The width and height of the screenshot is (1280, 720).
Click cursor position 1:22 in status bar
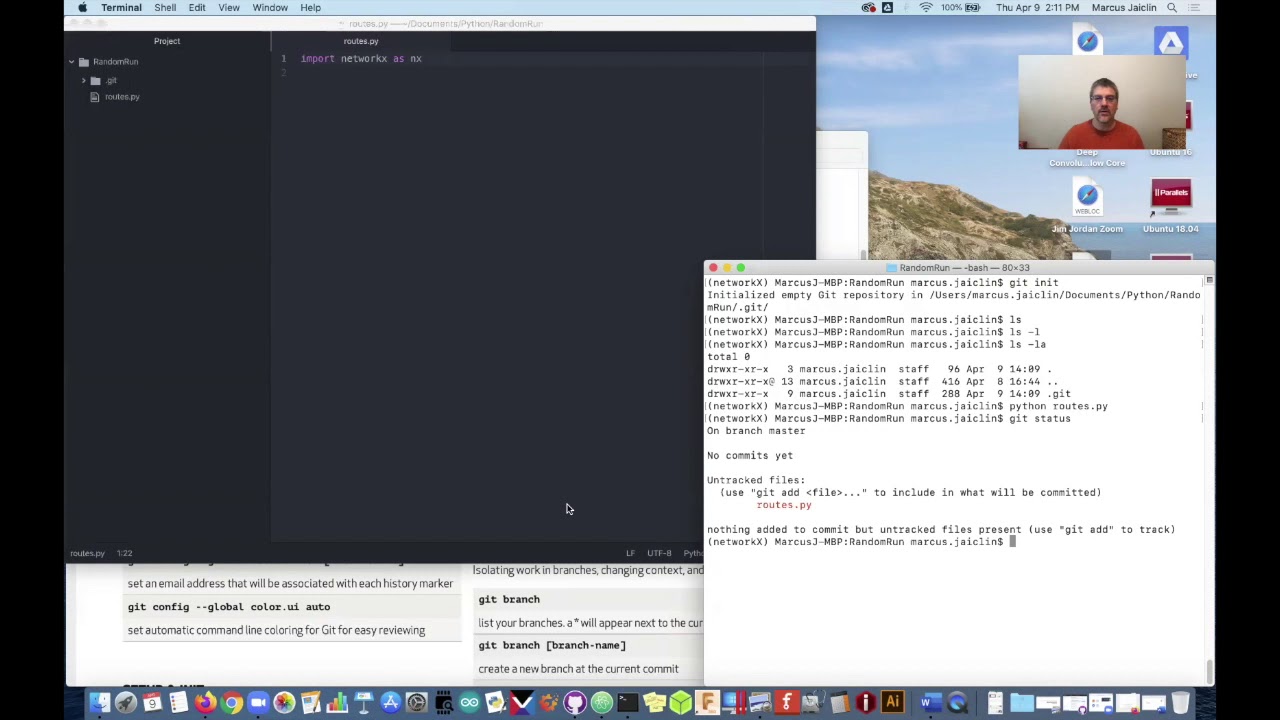point(124,553)
